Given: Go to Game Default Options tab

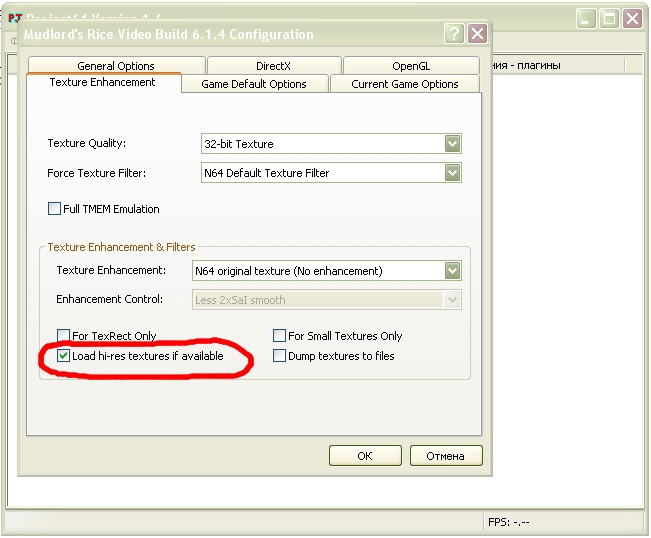Looking at the screenshot, I should pyautogui.click(x=254, y=84).
